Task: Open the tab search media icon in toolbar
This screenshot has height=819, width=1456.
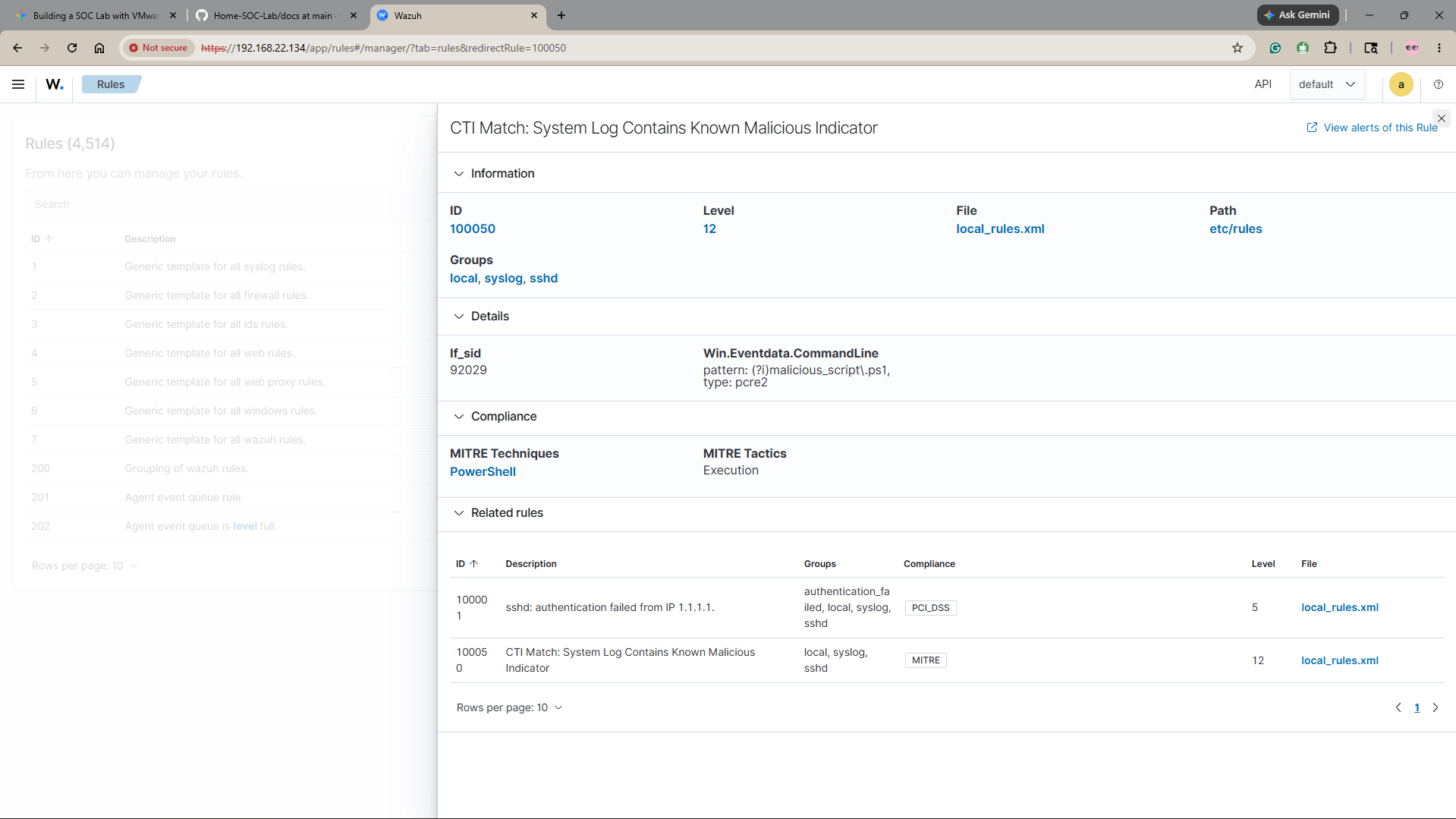Action: click(1371, 48)
